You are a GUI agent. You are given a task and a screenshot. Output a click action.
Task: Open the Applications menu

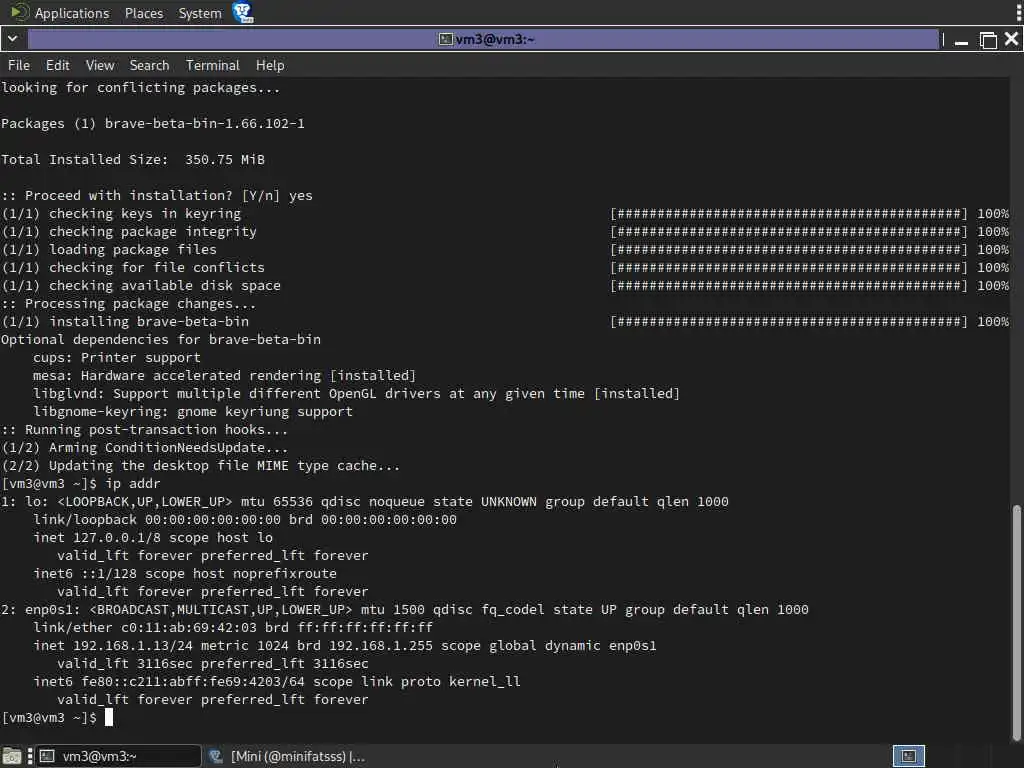pos(72,13)
